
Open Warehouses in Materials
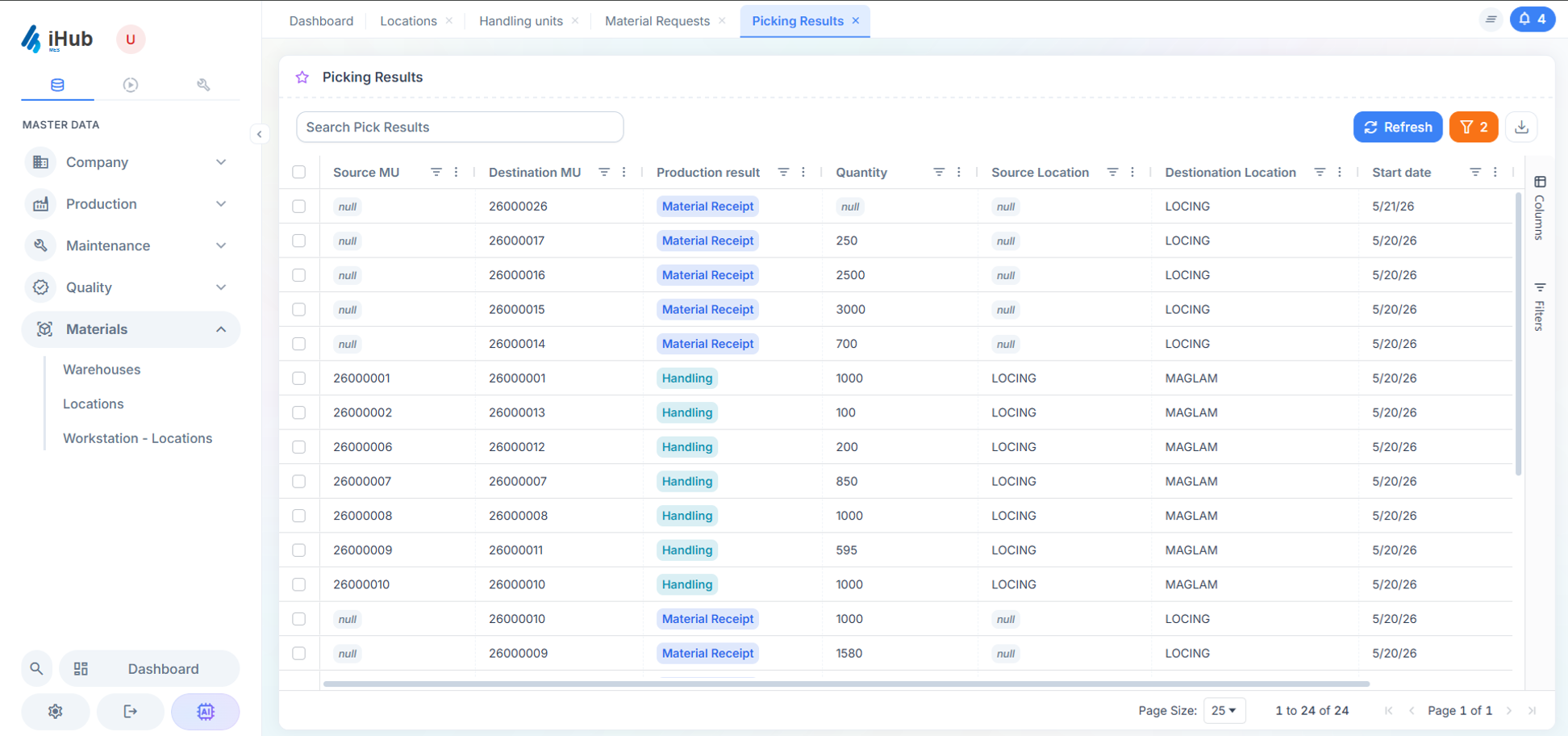102,370
